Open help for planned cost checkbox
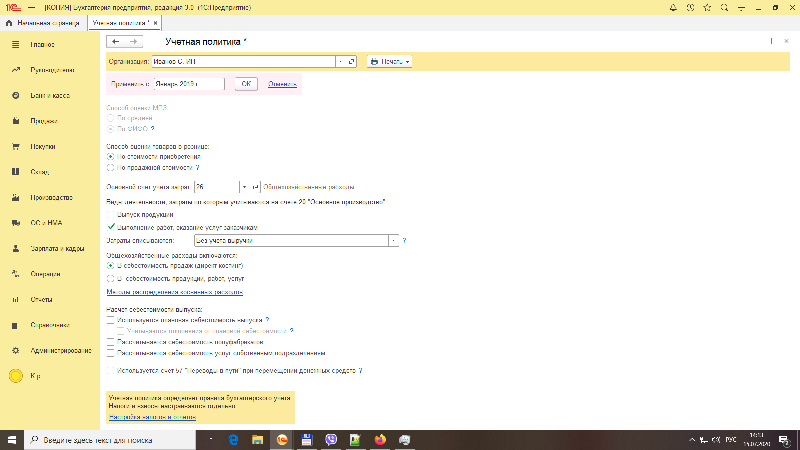 [x=267, y=320]
